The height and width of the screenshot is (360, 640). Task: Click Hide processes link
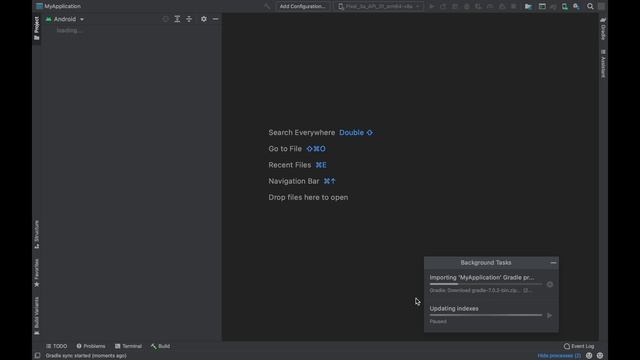click(559, 356)
